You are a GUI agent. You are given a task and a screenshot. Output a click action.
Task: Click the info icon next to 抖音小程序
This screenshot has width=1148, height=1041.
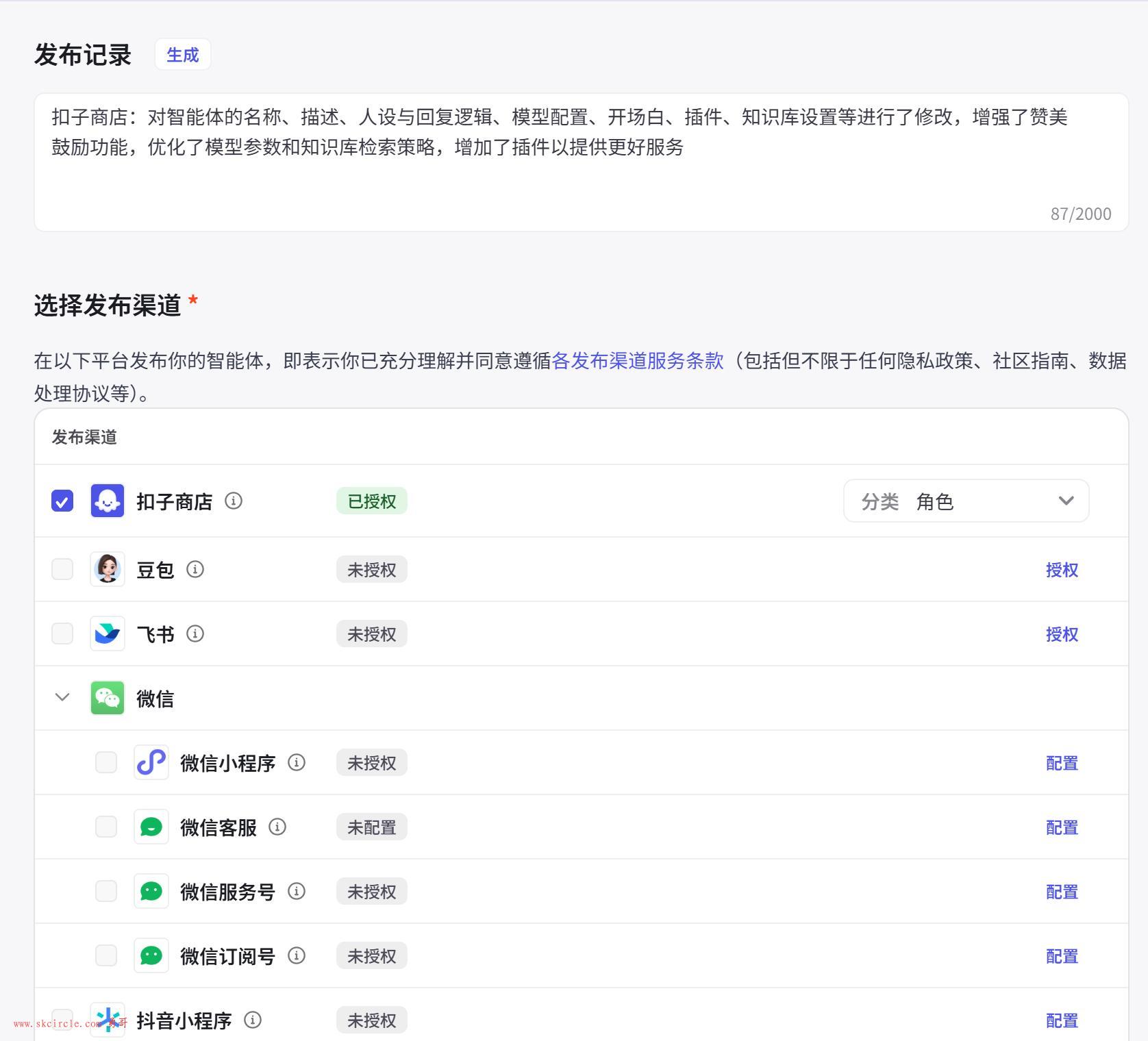point(253,1020)
